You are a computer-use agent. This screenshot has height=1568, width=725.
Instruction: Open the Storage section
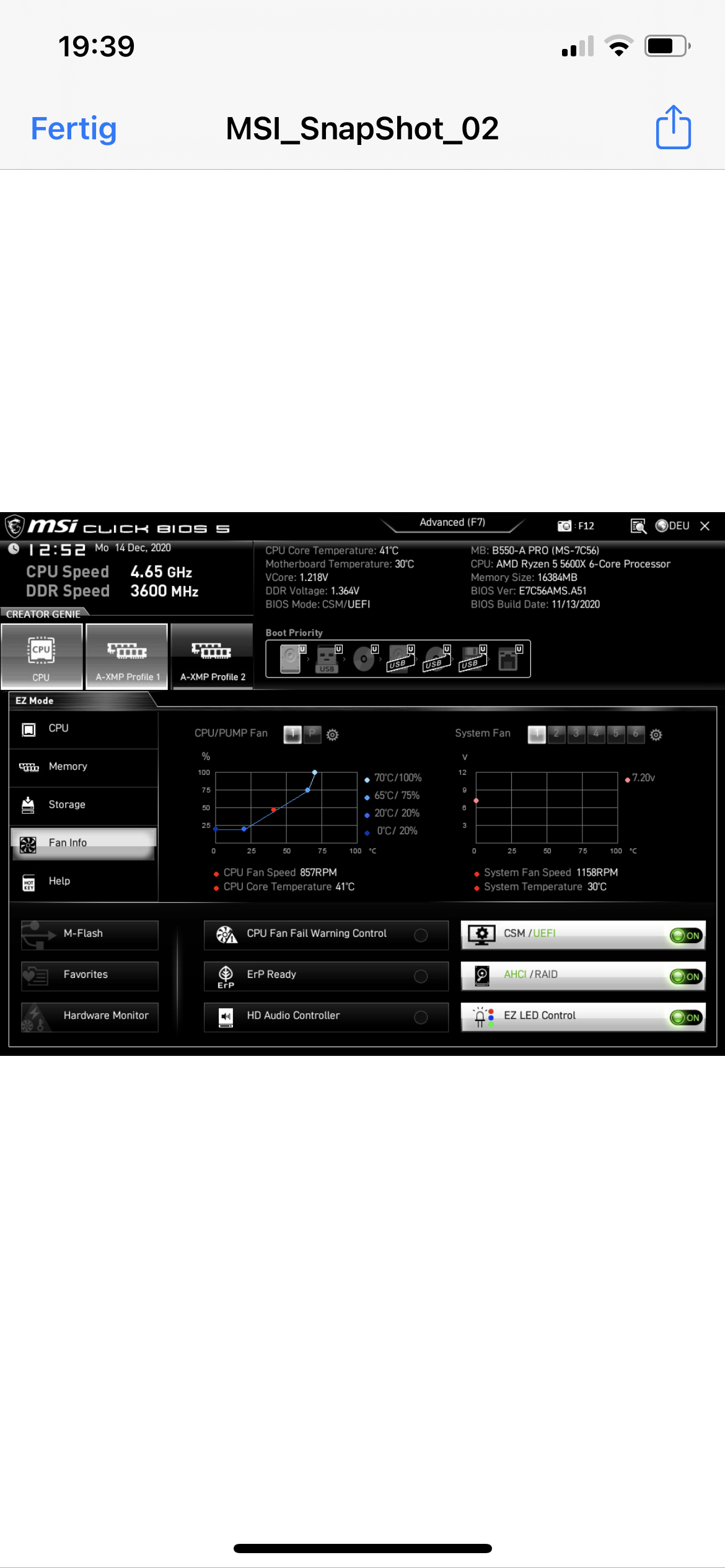click(x=84, y=805)
